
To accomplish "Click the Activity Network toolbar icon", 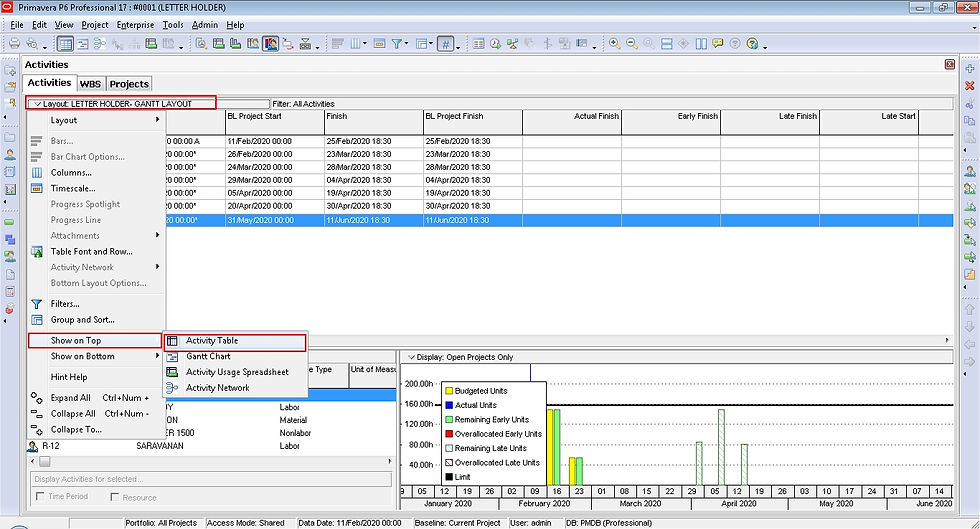I will coord(99,44).
